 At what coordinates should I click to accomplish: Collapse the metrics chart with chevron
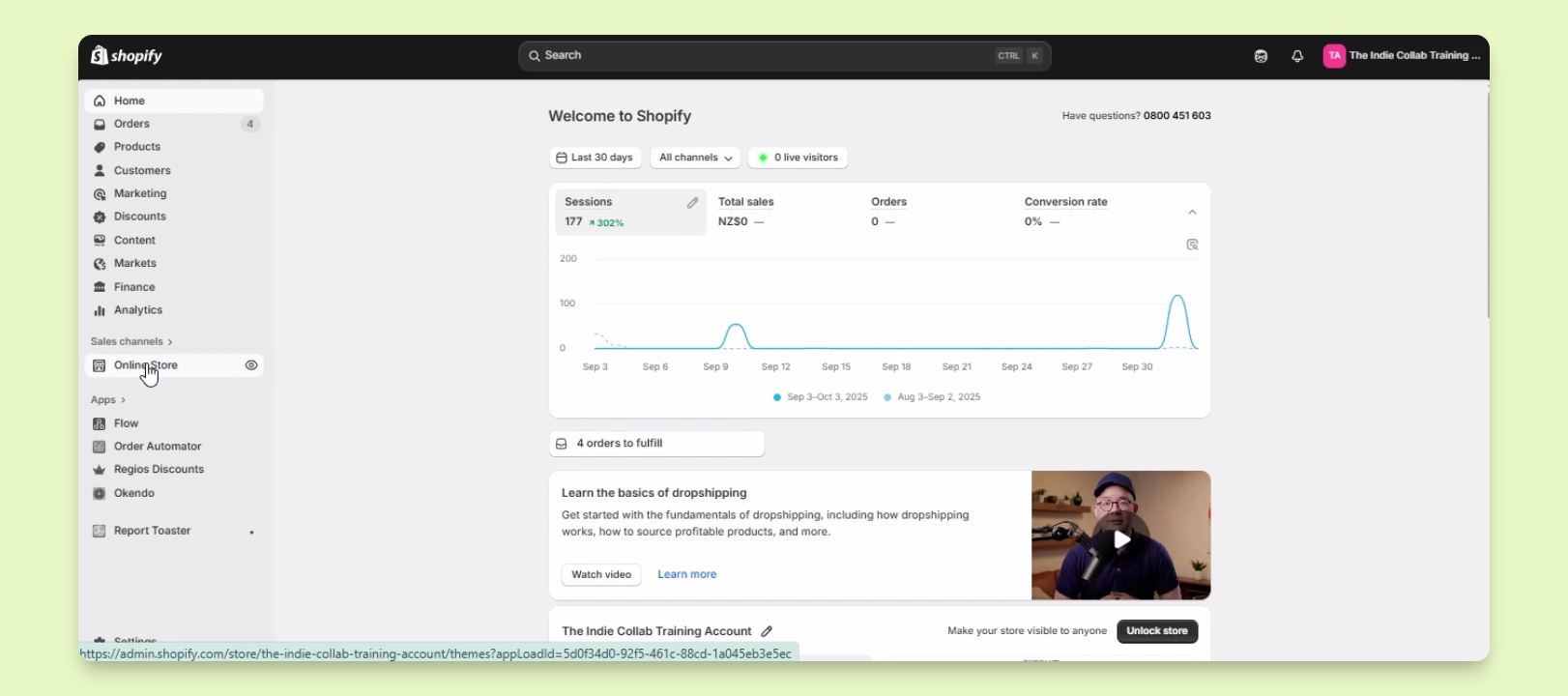1192,213
